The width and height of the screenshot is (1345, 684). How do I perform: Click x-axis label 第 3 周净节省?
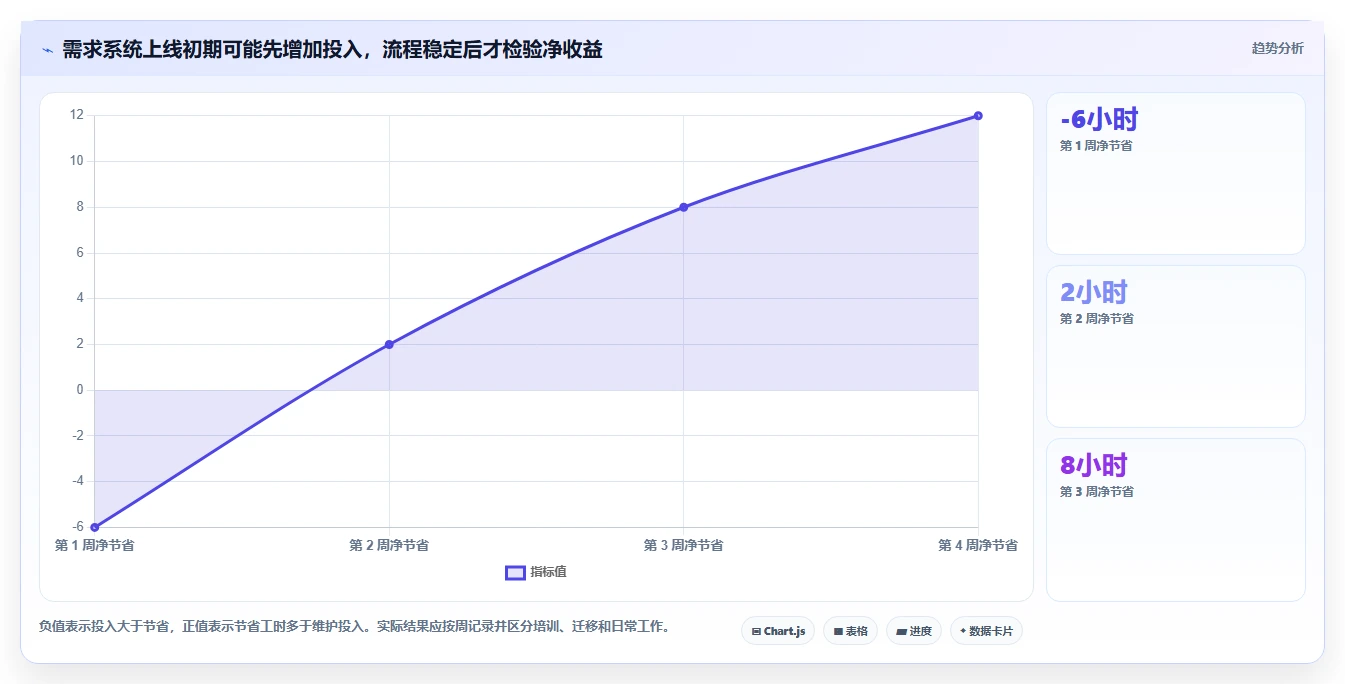[684, 545]
